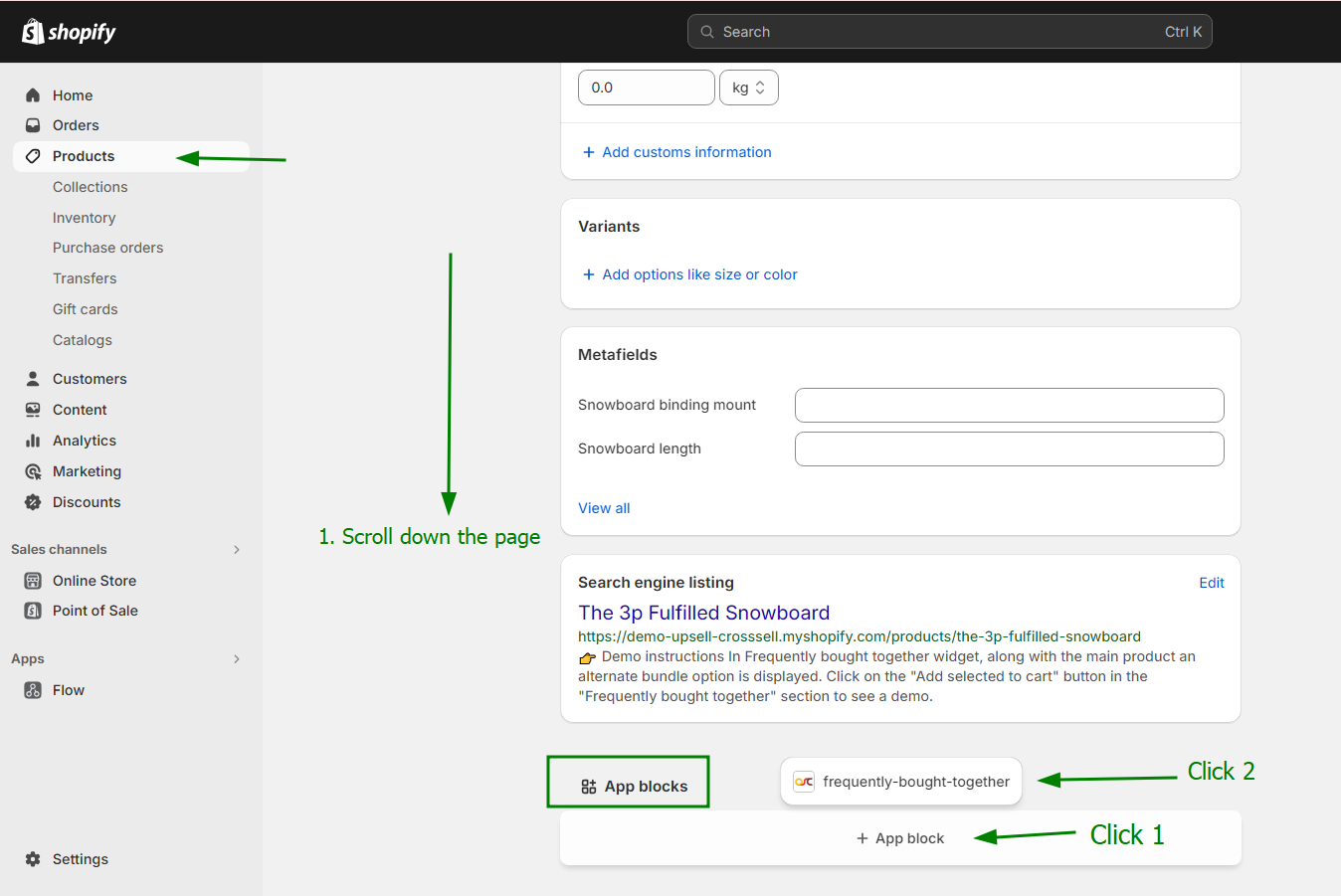Viewport: 1341px width, 896px height.
Task: Expand the Sales channels section chevron
Action: pos(237,550)
